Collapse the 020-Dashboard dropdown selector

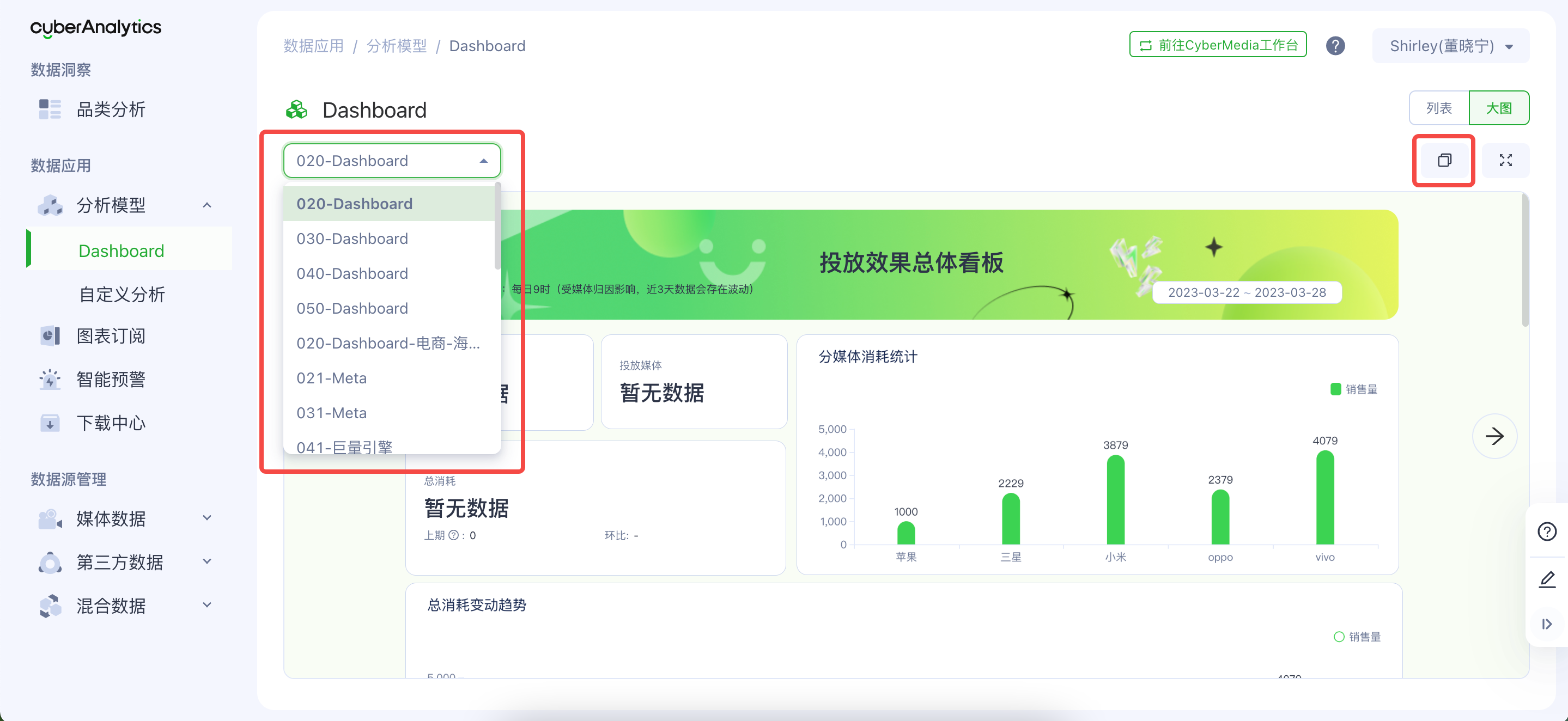(x=391, y=161)
